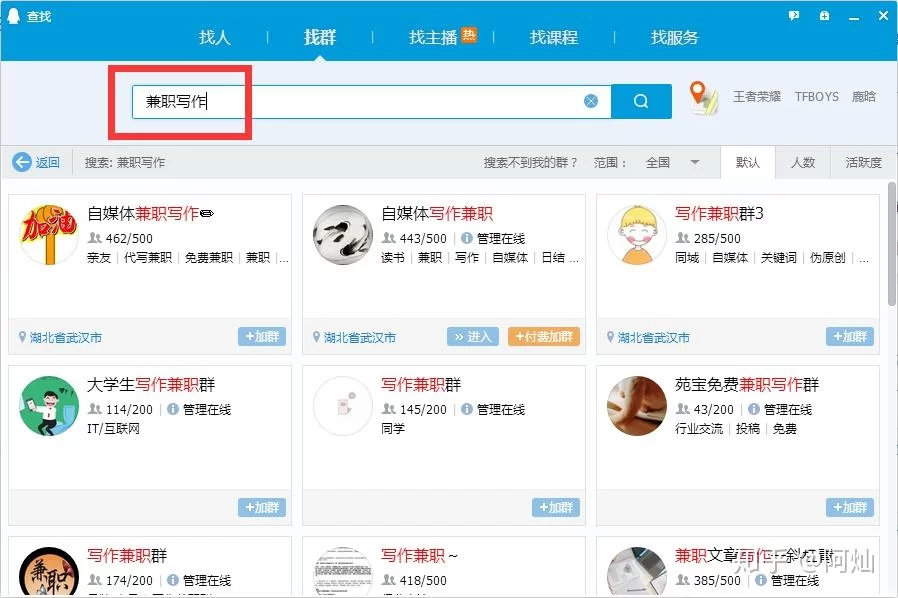
Task: Select the magnifier search icon
Action: tap(641, 101)
